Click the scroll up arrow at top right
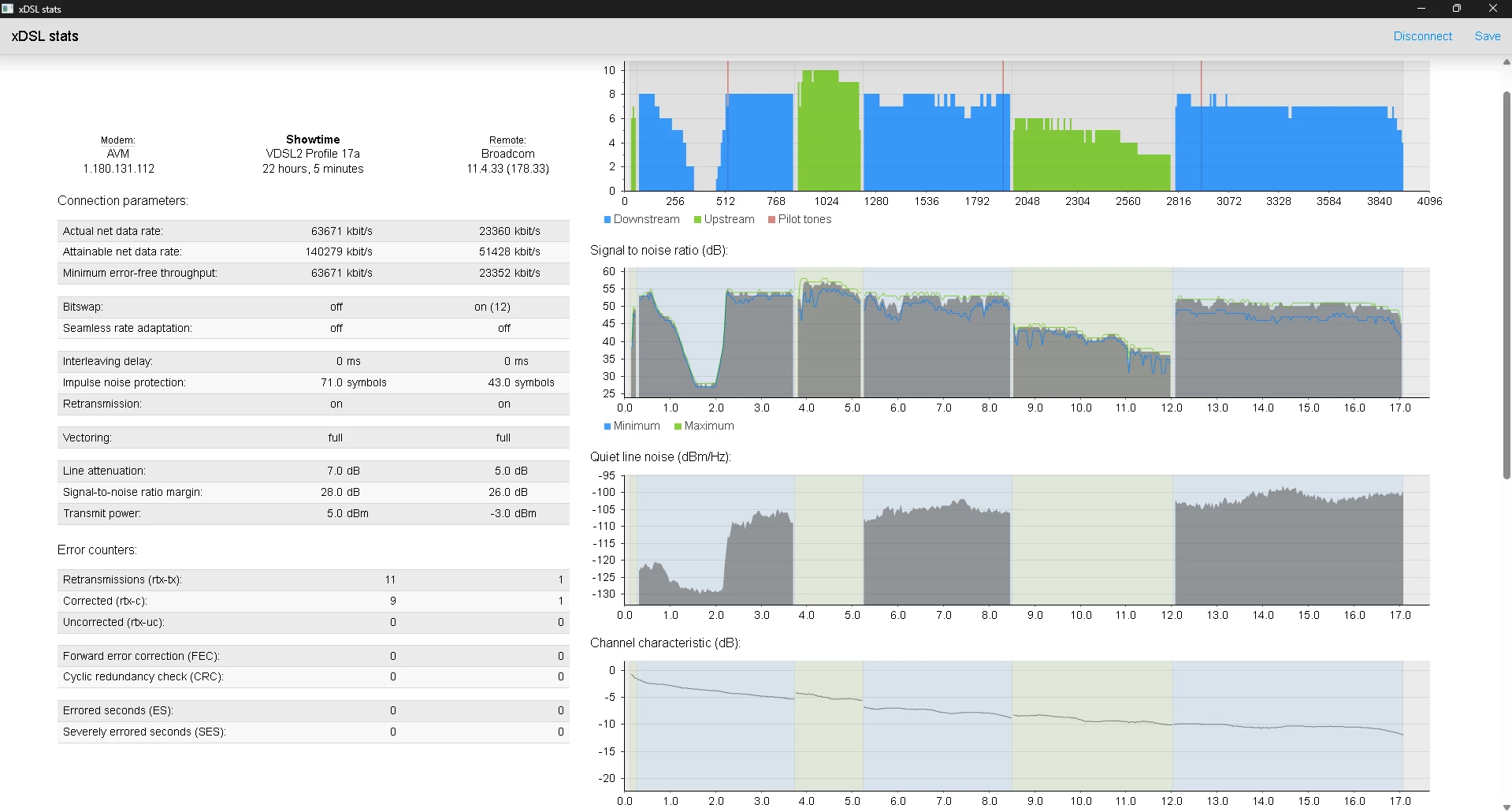Viewport: 1512px width, 812px height. (x=1506, y=62)
